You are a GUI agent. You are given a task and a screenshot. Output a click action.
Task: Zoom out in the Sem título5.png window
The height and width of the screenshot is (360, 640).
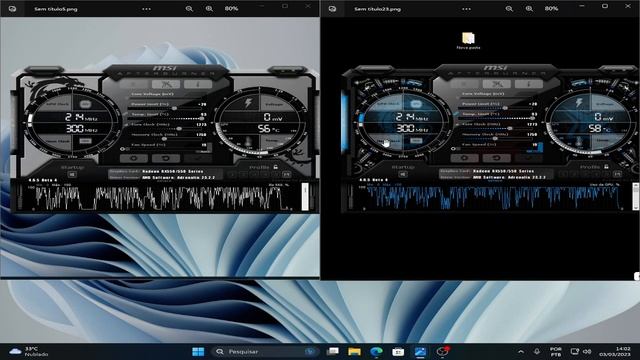point(189,9)
